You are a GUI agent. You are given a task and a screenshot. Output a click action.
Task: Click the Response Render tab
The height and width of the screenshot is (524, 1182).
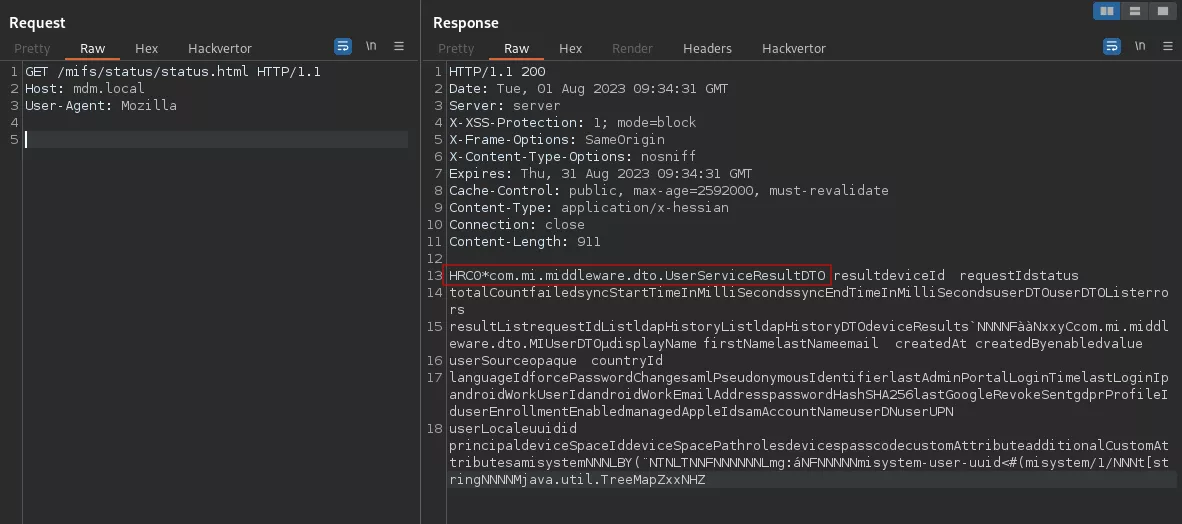632,48
